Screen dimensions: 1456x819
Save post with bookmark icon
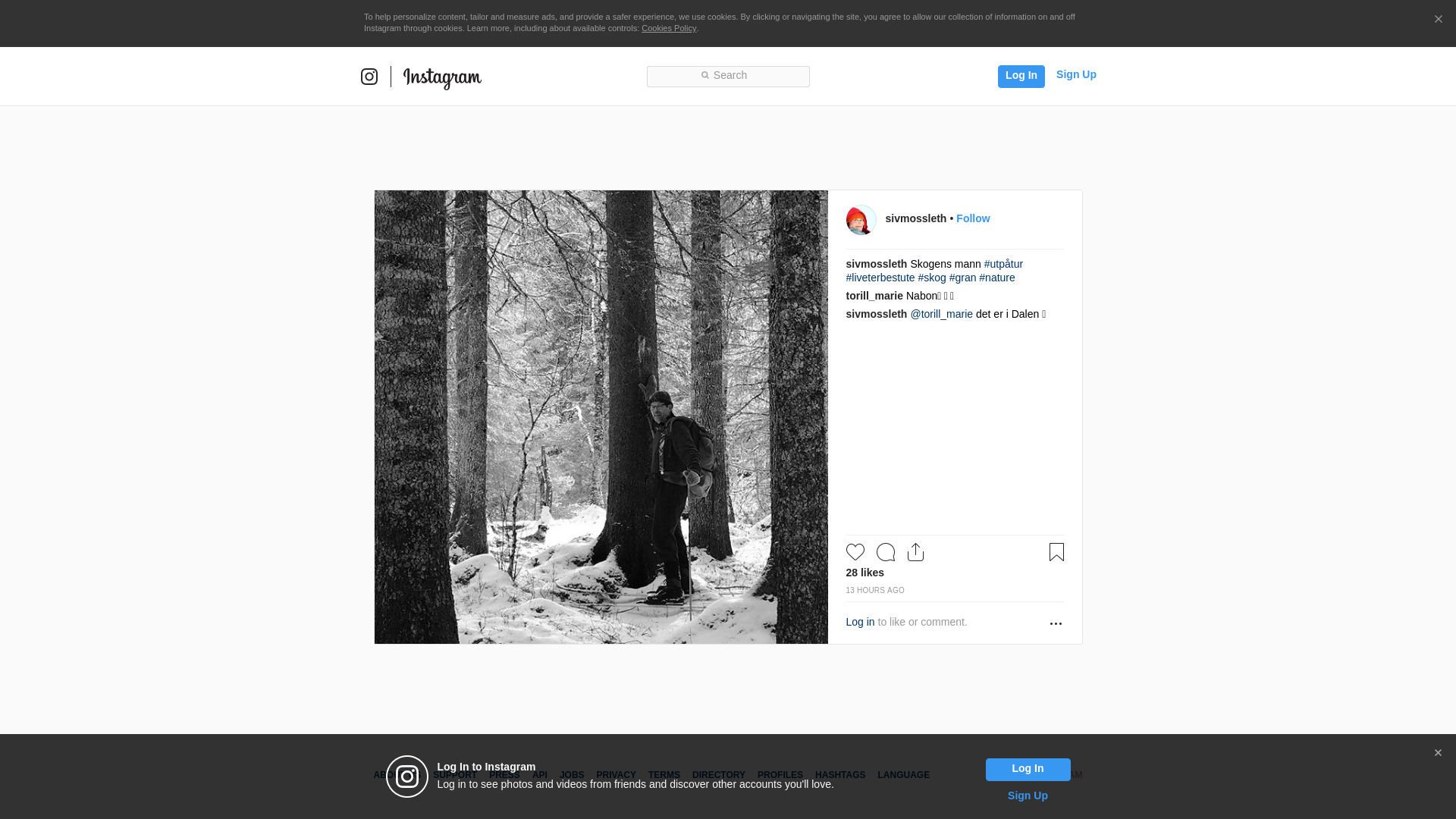(1056, 552)
